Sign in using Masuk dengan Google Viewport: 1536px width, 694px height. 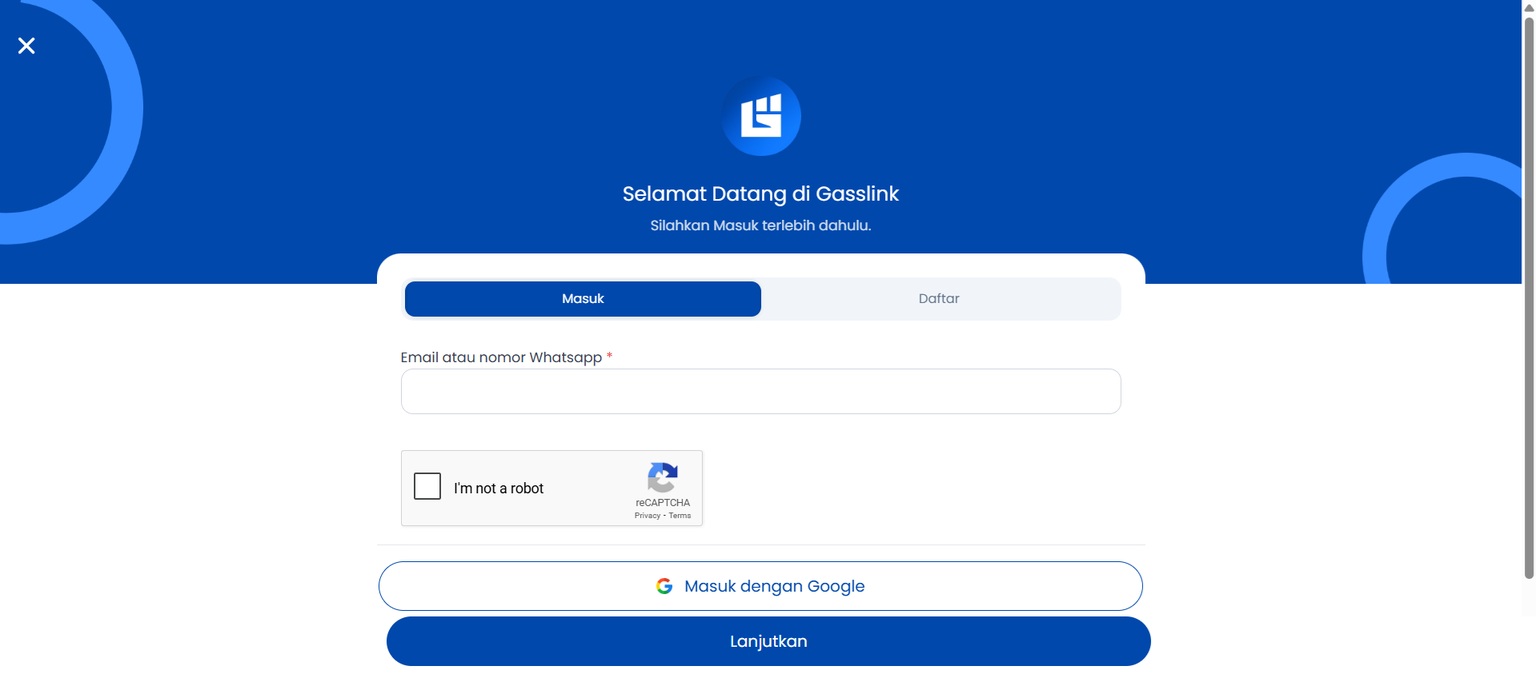click(760, 586)
